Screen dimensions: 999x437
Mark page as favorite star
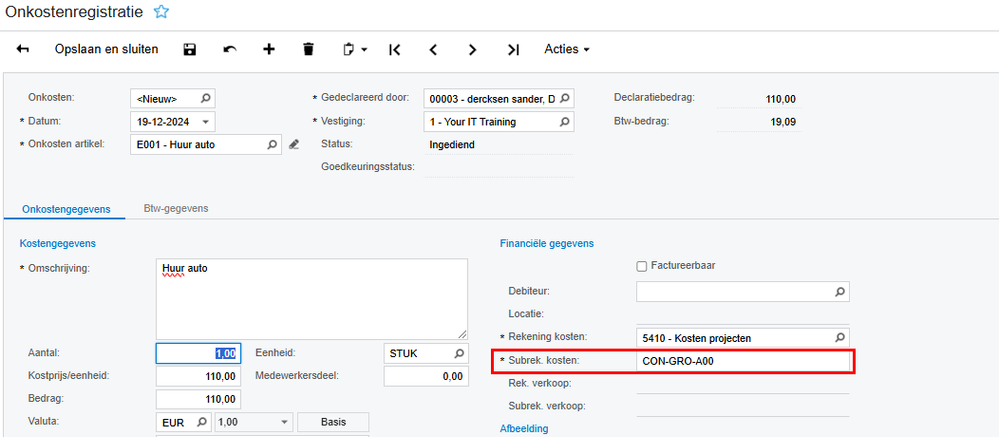(161, 12)
